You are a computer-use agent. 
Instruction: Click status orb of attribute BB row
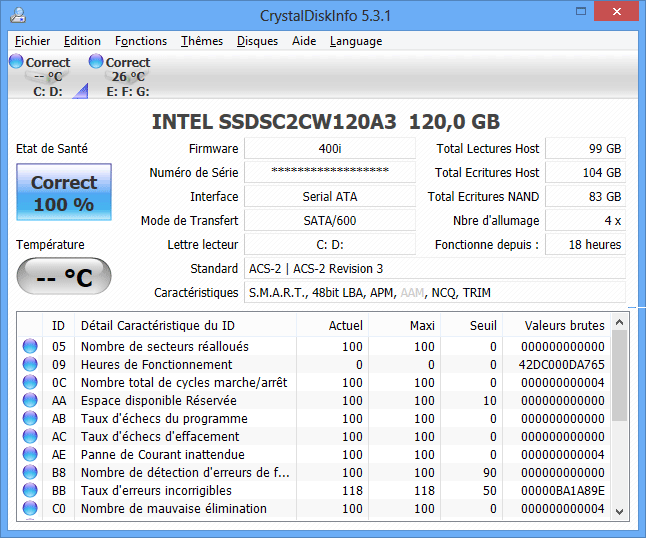pyautogui.click(x=30, y=490)
